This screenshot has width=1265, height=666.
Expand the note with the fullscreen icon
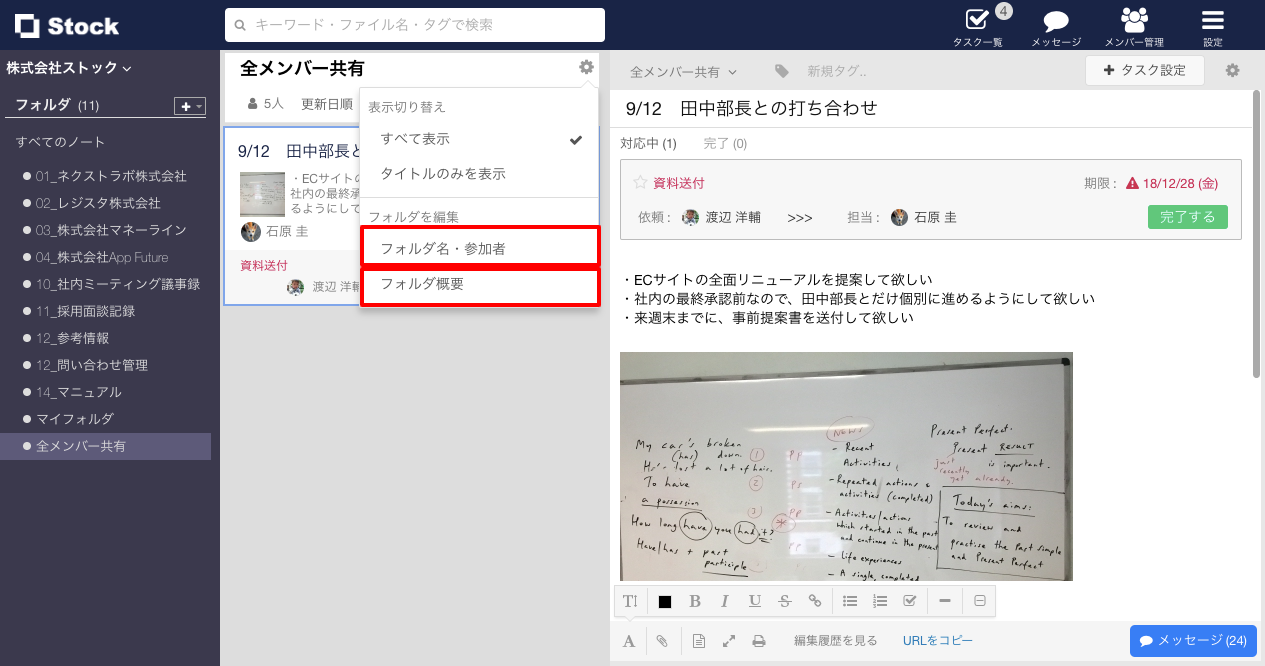coord(729,641)
